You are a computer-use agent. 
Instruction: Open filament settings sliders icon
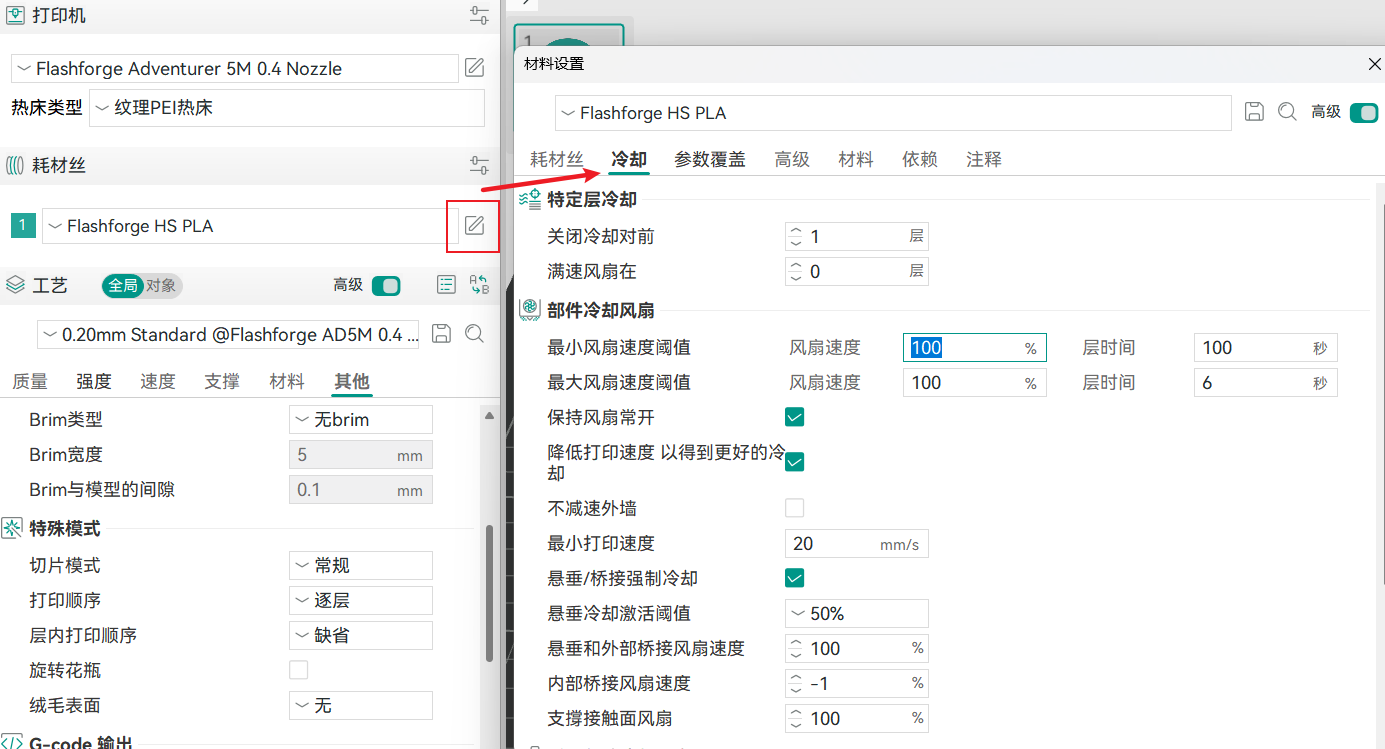click(x=479, y=165)
